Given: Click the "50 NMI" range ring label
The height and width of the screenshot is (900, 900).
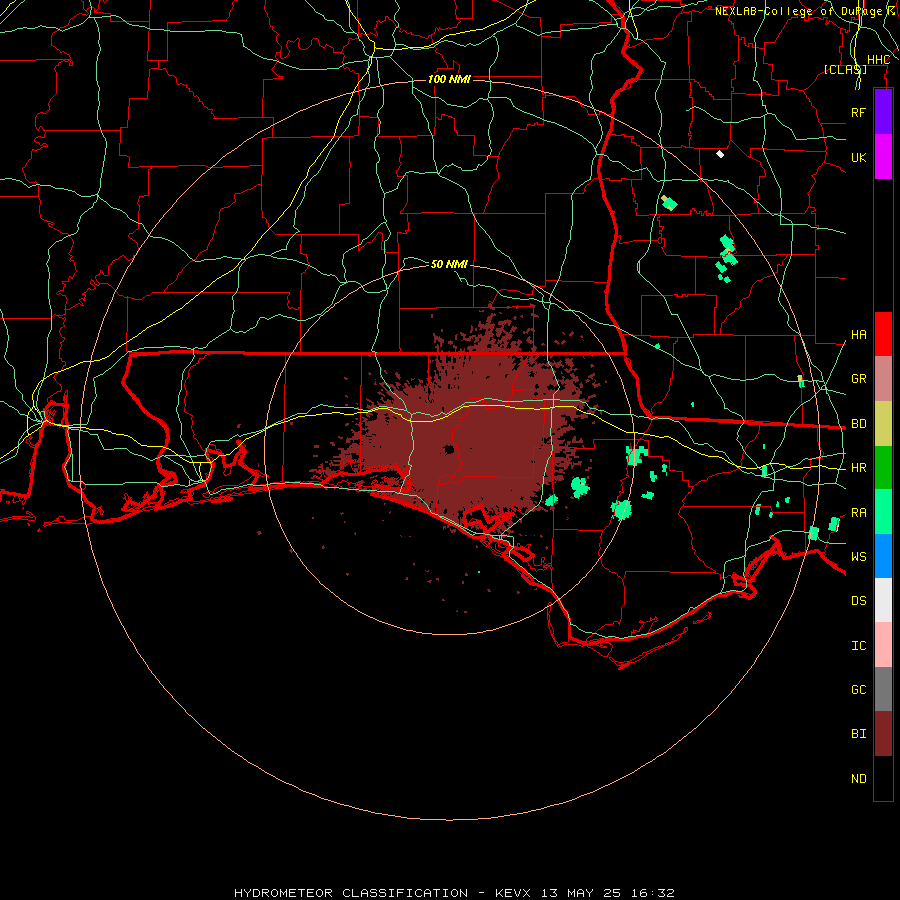Looking at the screenshot, I should (449, 264).
